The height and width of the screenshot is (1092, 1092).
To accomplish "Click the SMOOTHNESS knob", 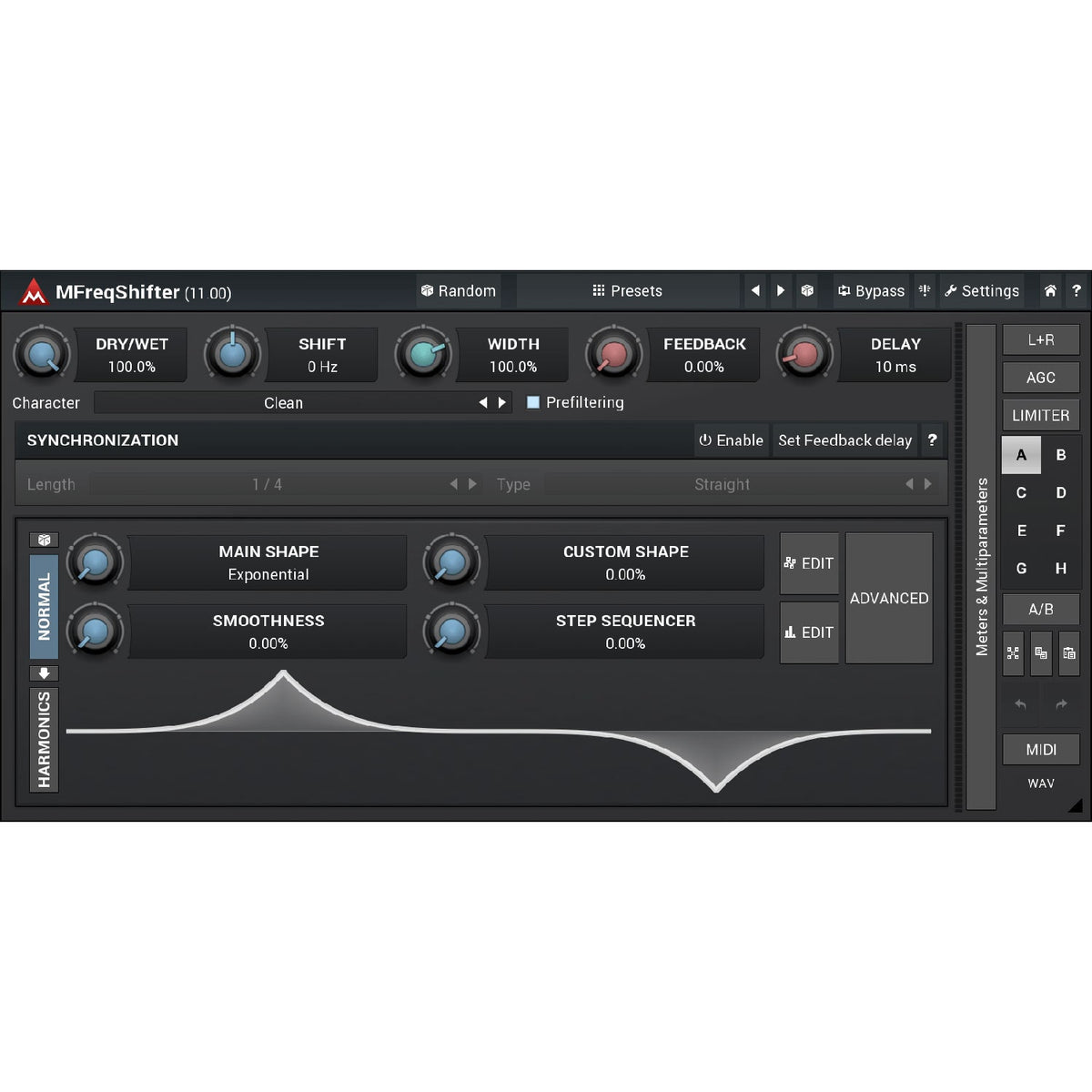I will coord(95,631).
